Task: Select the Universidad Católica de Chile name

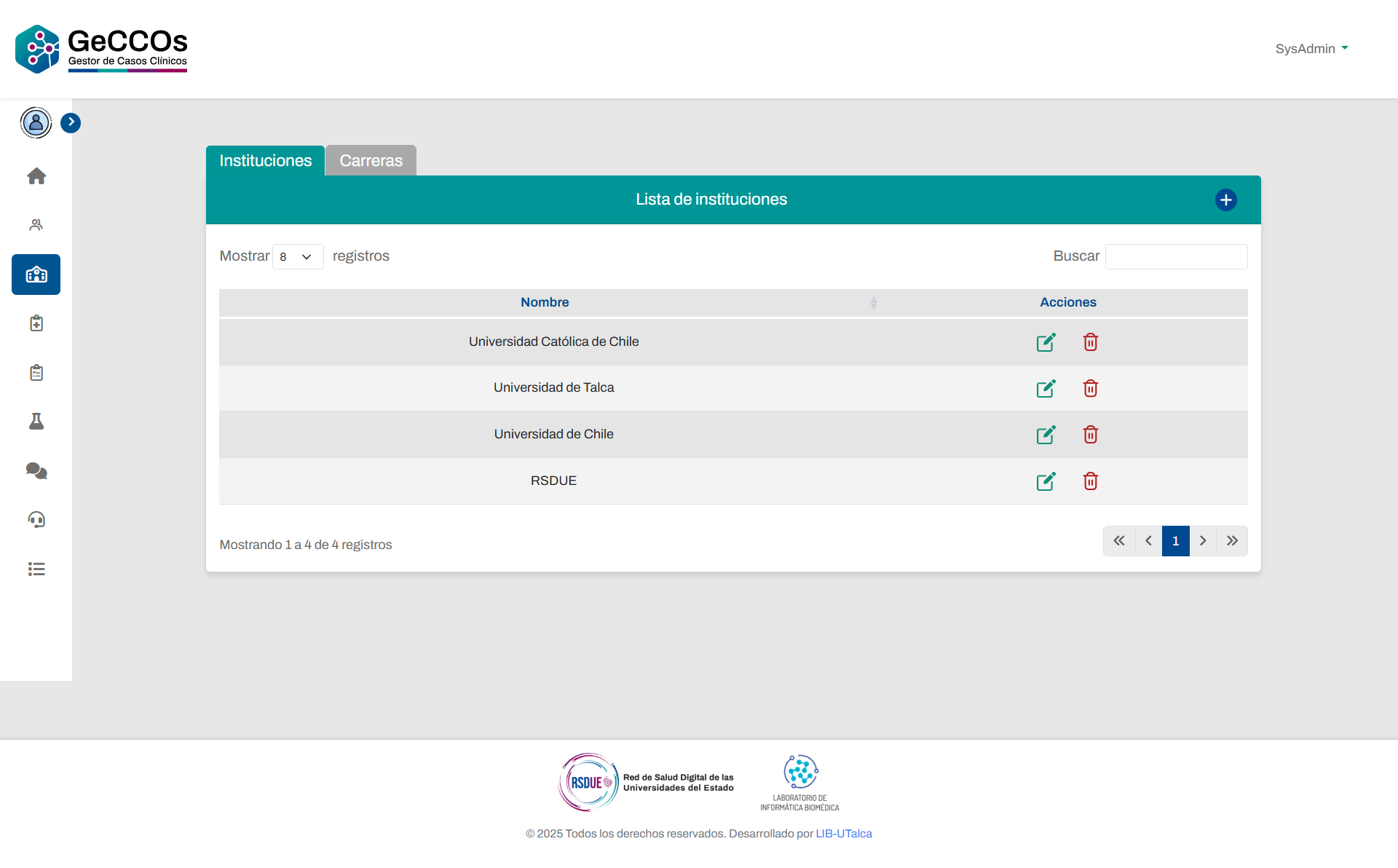Action: tap(554, 342)
